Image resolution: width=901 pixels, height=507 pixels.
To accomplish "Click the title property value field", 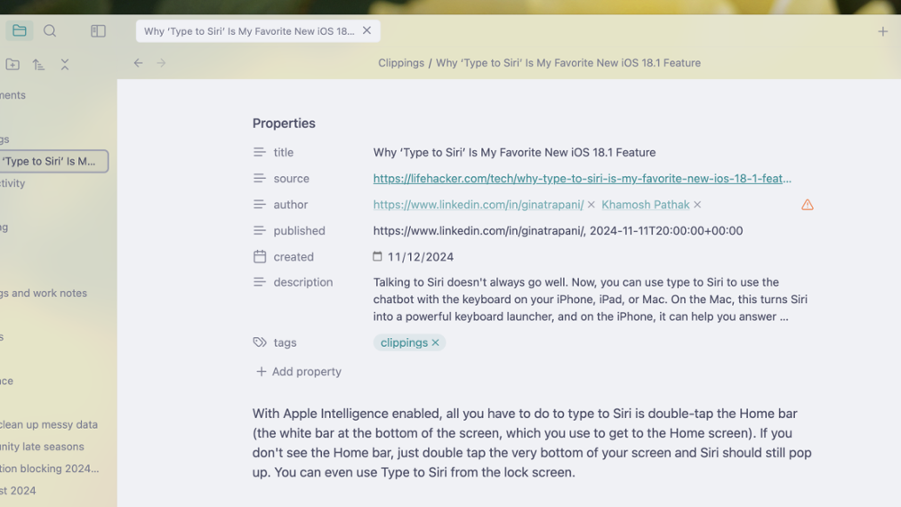I will [x=514, y=153].
